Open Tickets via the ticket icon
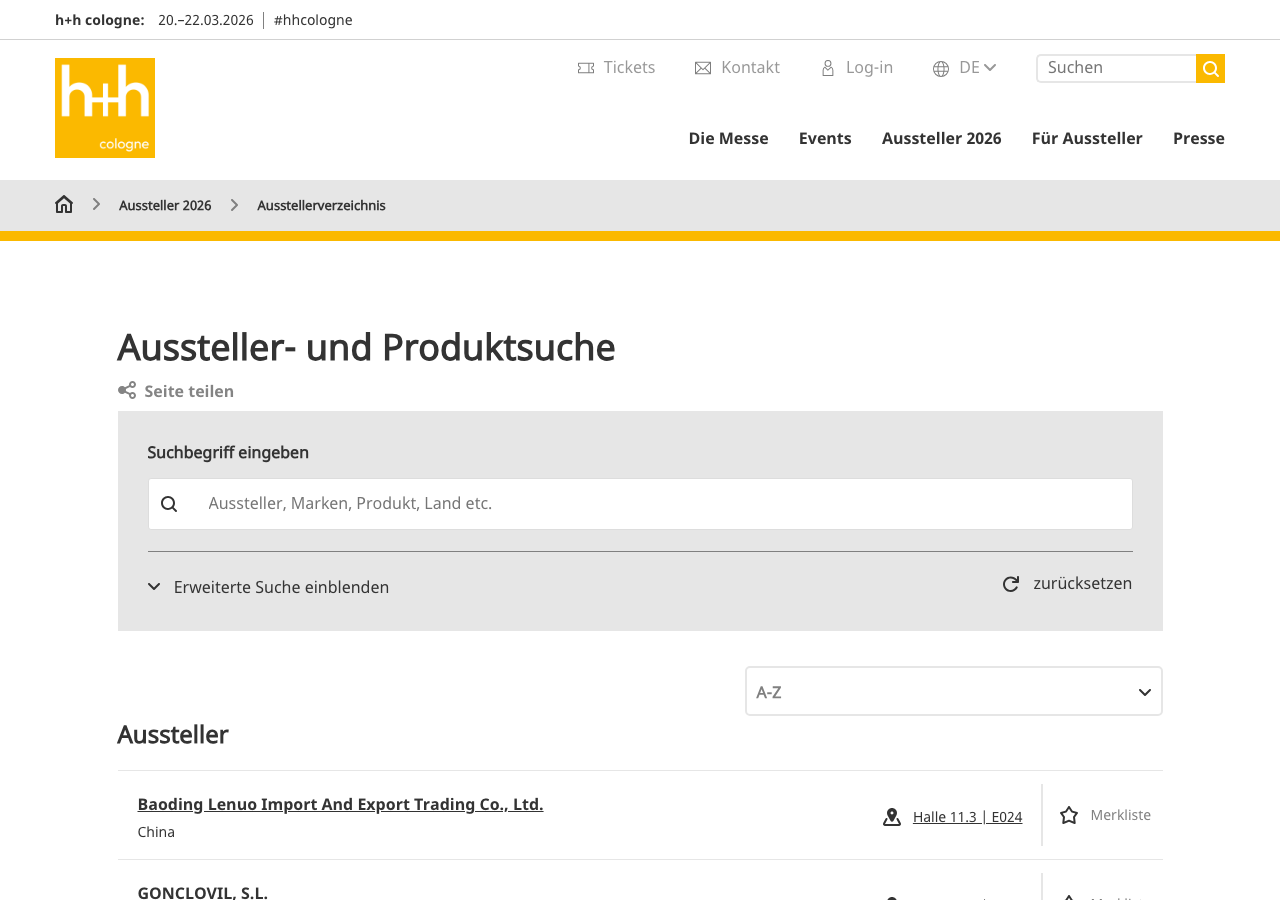The image size is (1280, 900). (x=586, y=67)
